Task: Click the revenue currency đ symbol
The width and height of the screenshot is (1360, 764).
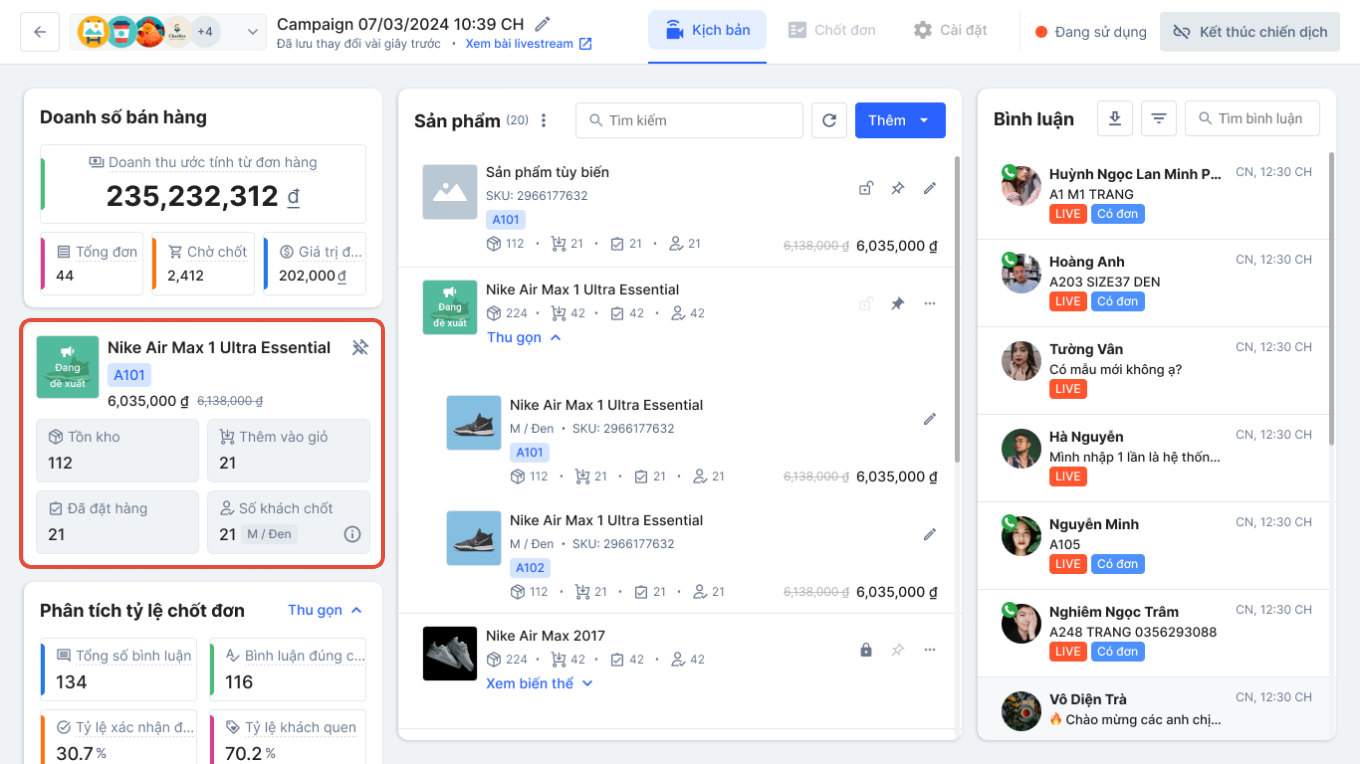Action: pos(293,197)
